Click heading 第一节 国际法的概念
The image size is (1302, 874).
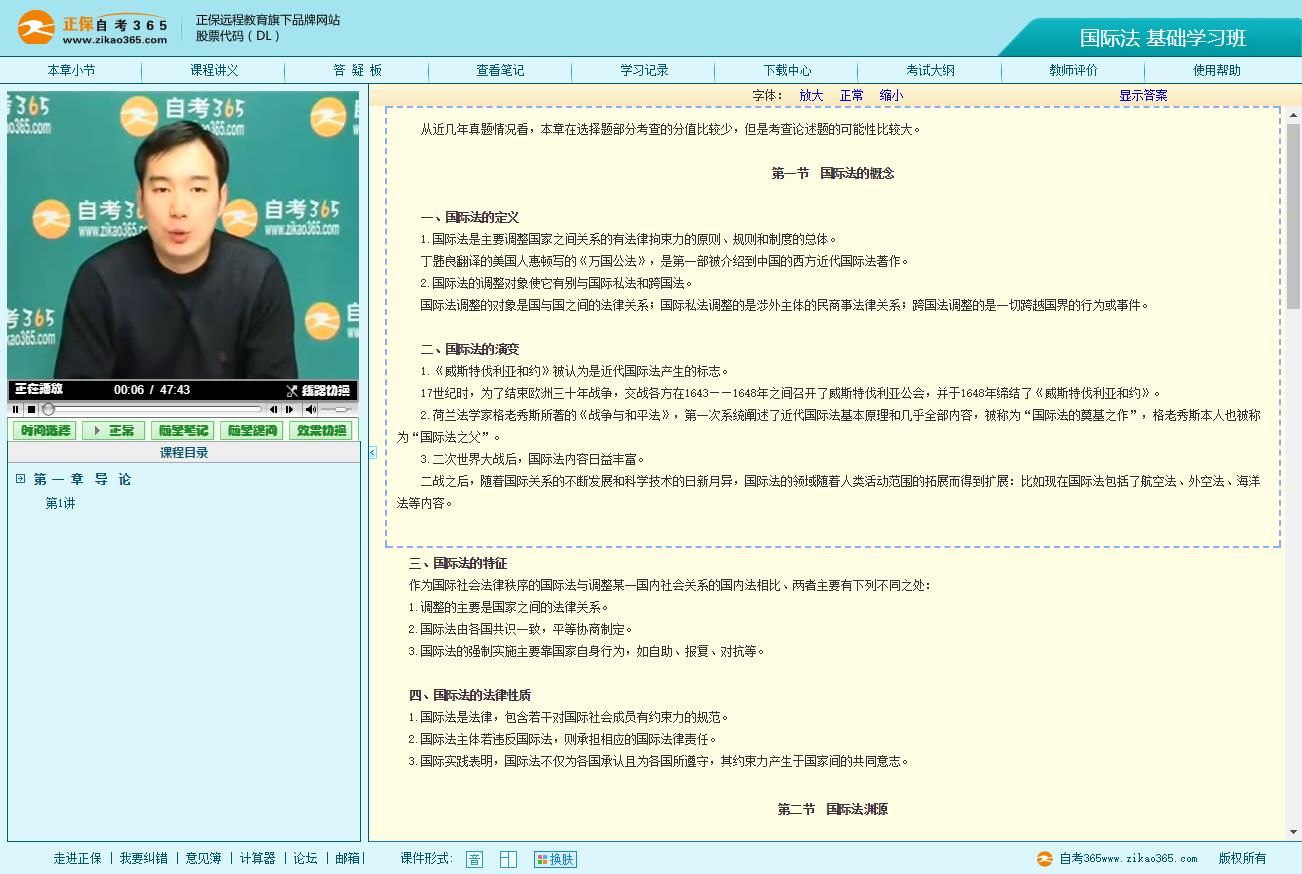coord(832,173)
